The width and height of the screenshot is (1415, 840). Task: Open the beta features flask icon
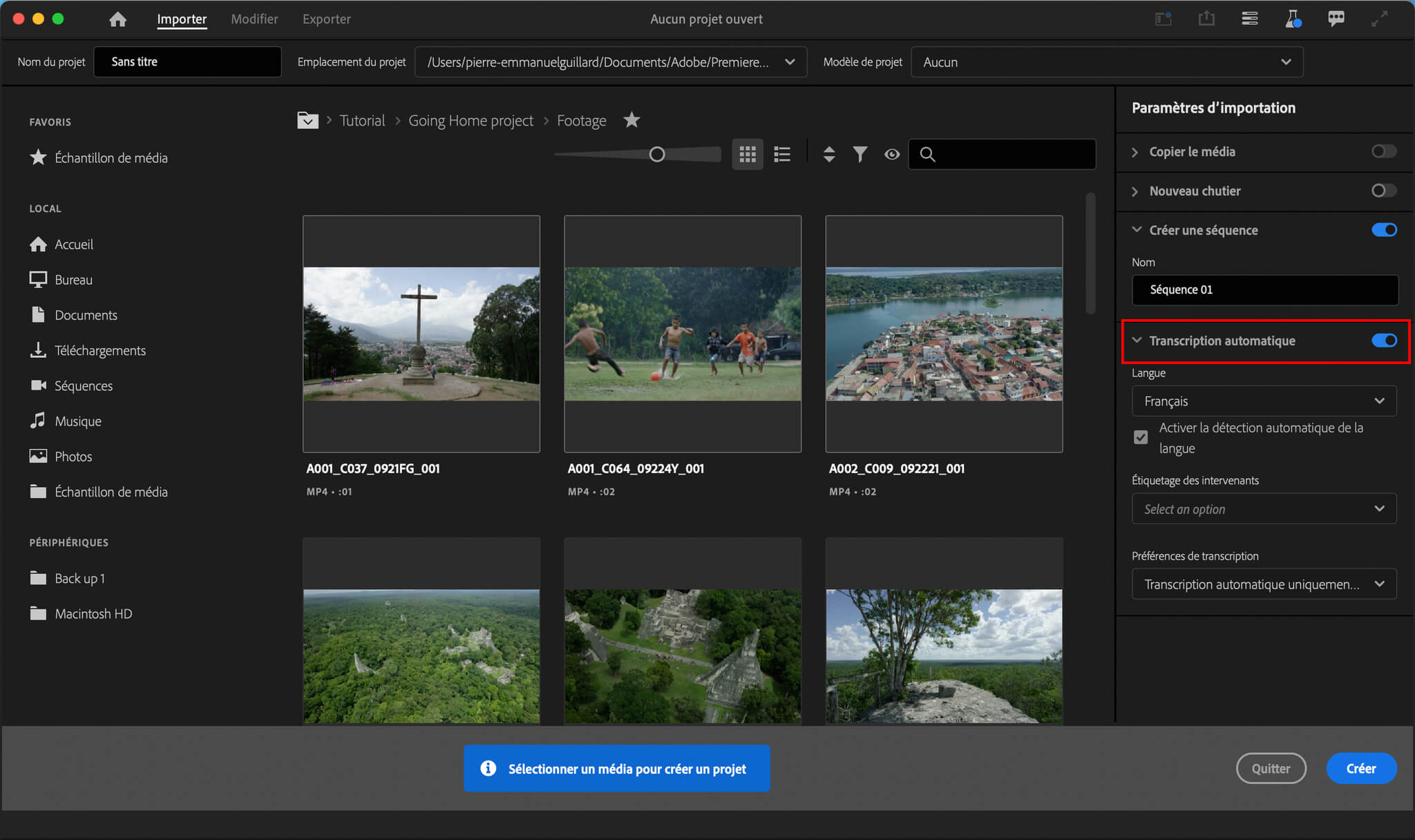tap(1293, 19)
